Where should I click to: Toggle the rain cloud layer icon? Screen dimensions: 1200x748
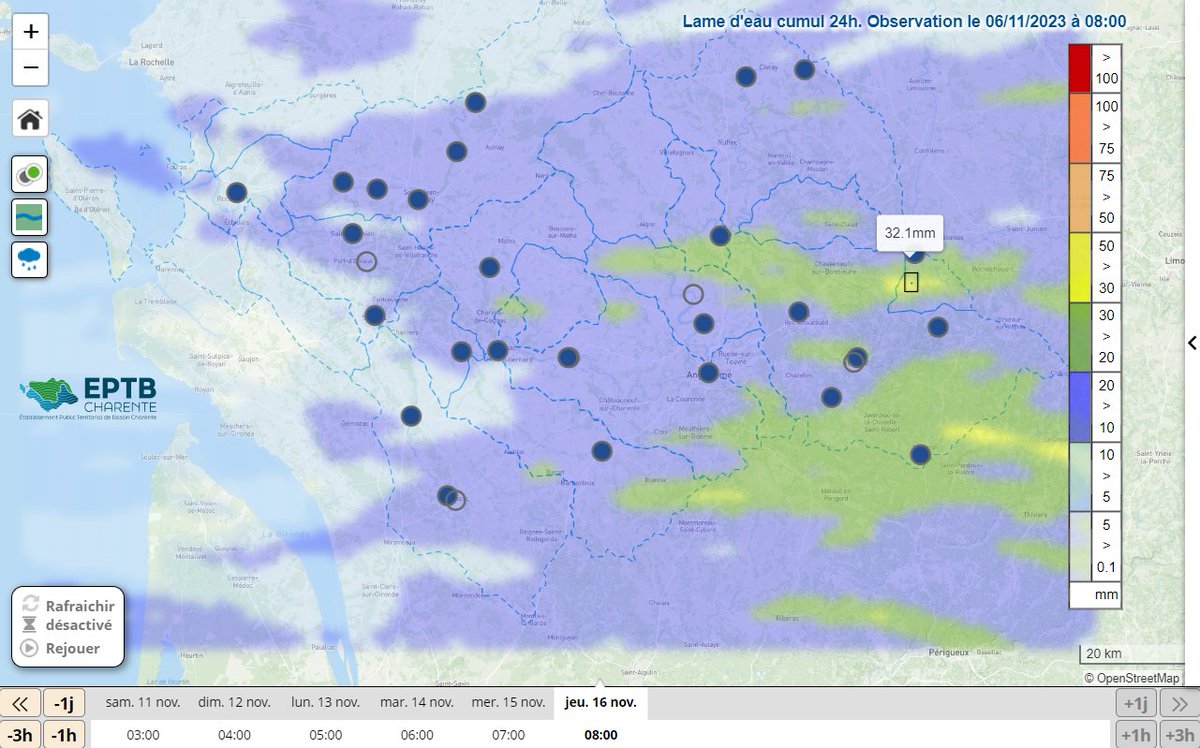[x=31, y=260]
